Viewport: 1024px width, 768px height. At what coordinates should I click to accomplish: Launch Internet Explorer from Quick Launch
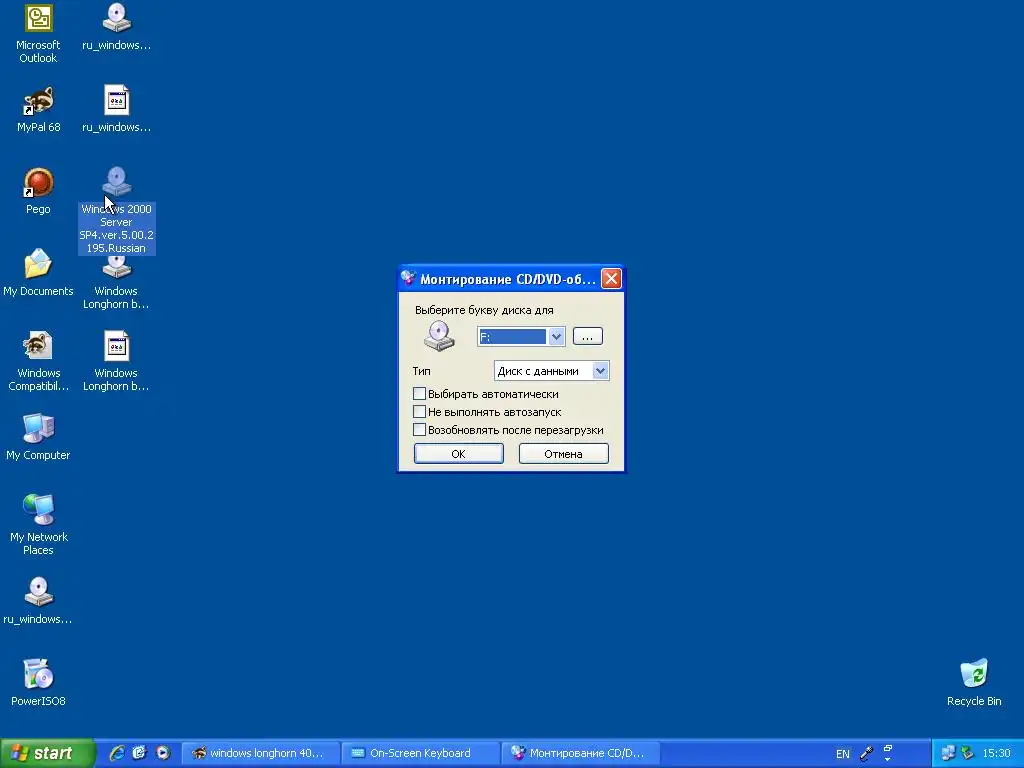[117, 753]
